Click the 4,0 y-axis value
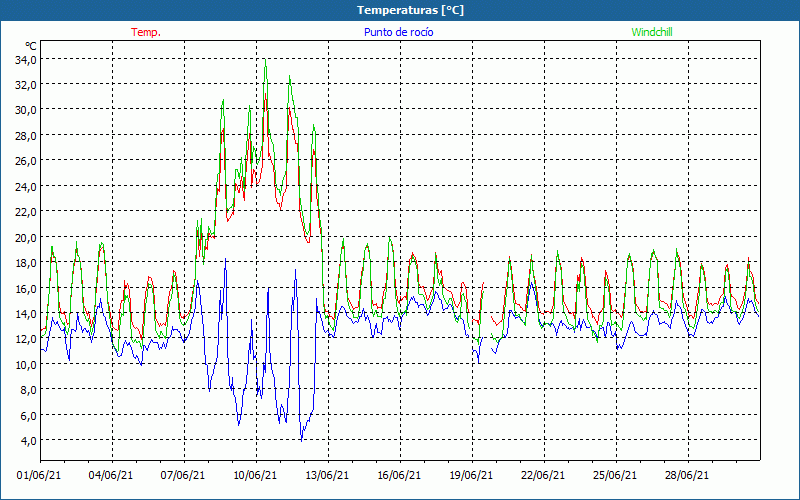Screen dimensions: 800x500 pos(29,440)
